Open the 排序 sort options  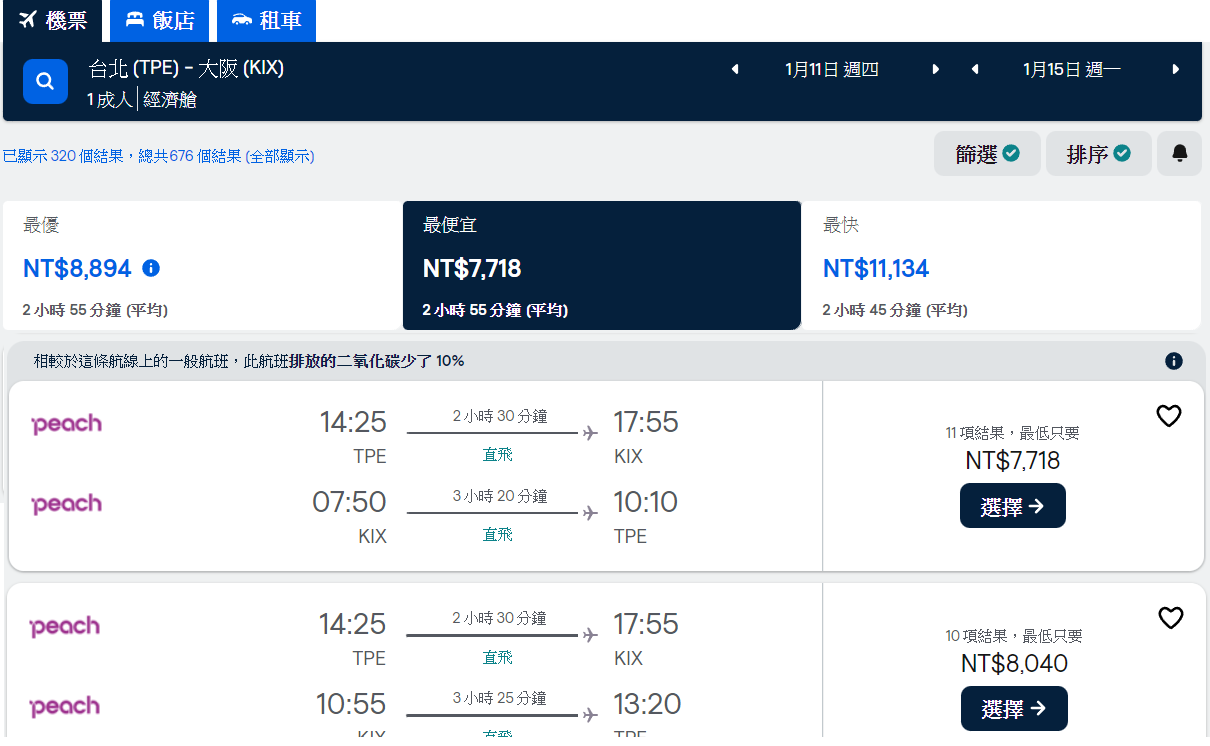tap(1098, 154)
